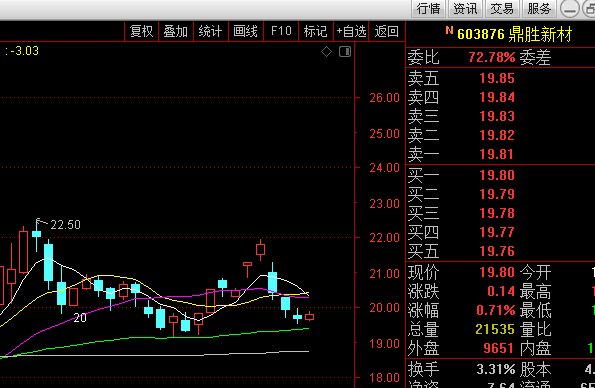Select 买四 price 19.77

pyautogui.click(x=497, y=232)
